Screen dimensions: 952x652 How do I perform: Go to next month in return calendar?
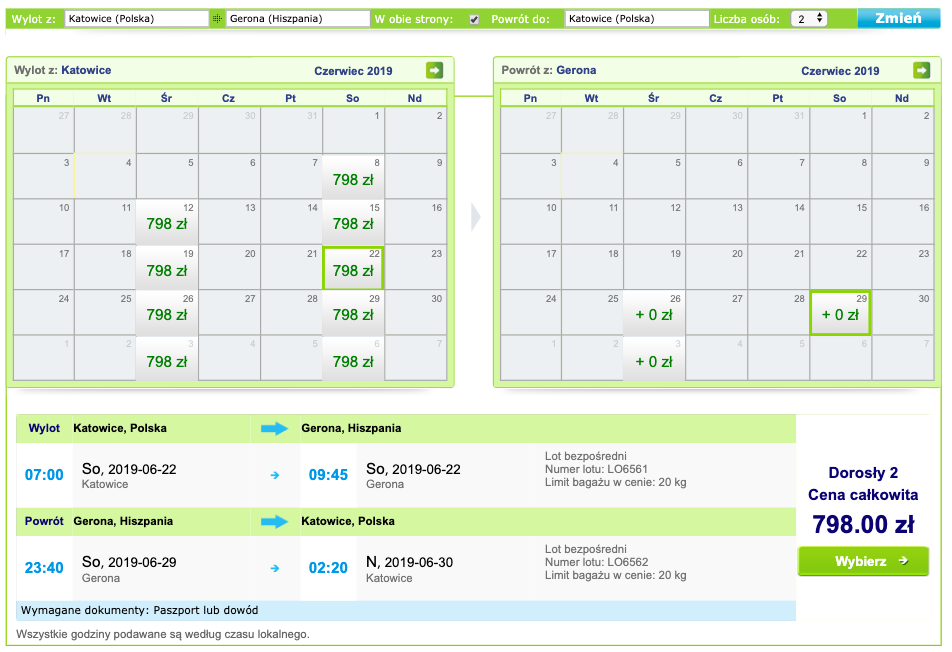(x=921, y=70)
